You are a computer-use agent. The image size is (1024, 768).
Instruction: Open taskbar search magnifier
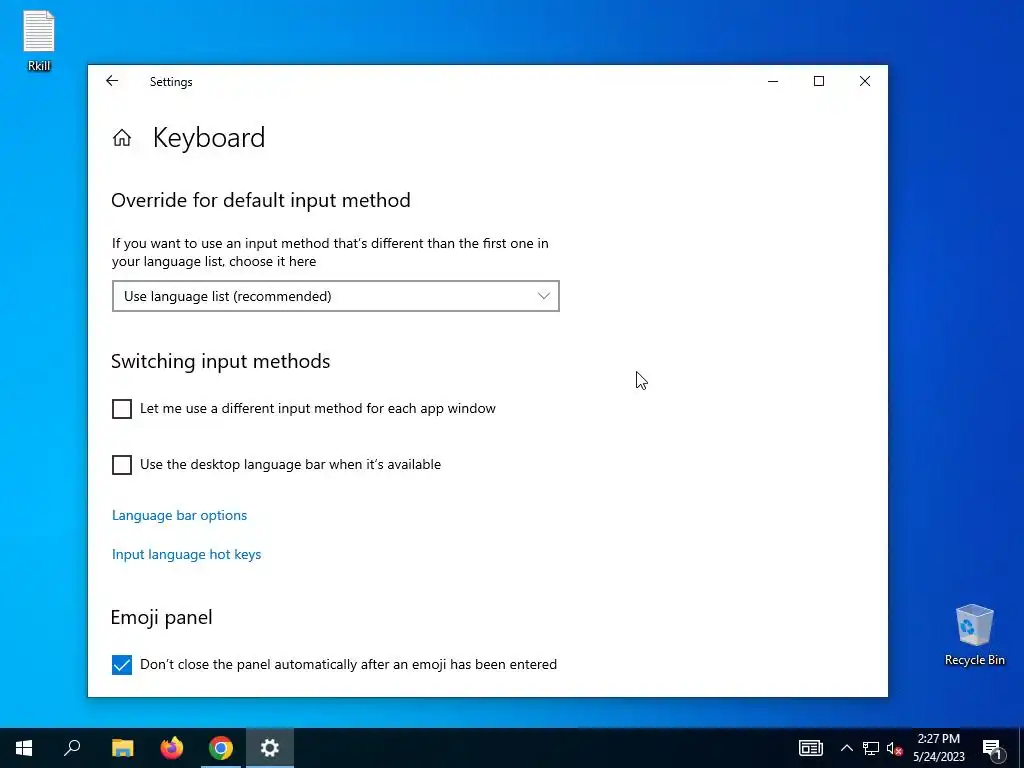point(72,748)
